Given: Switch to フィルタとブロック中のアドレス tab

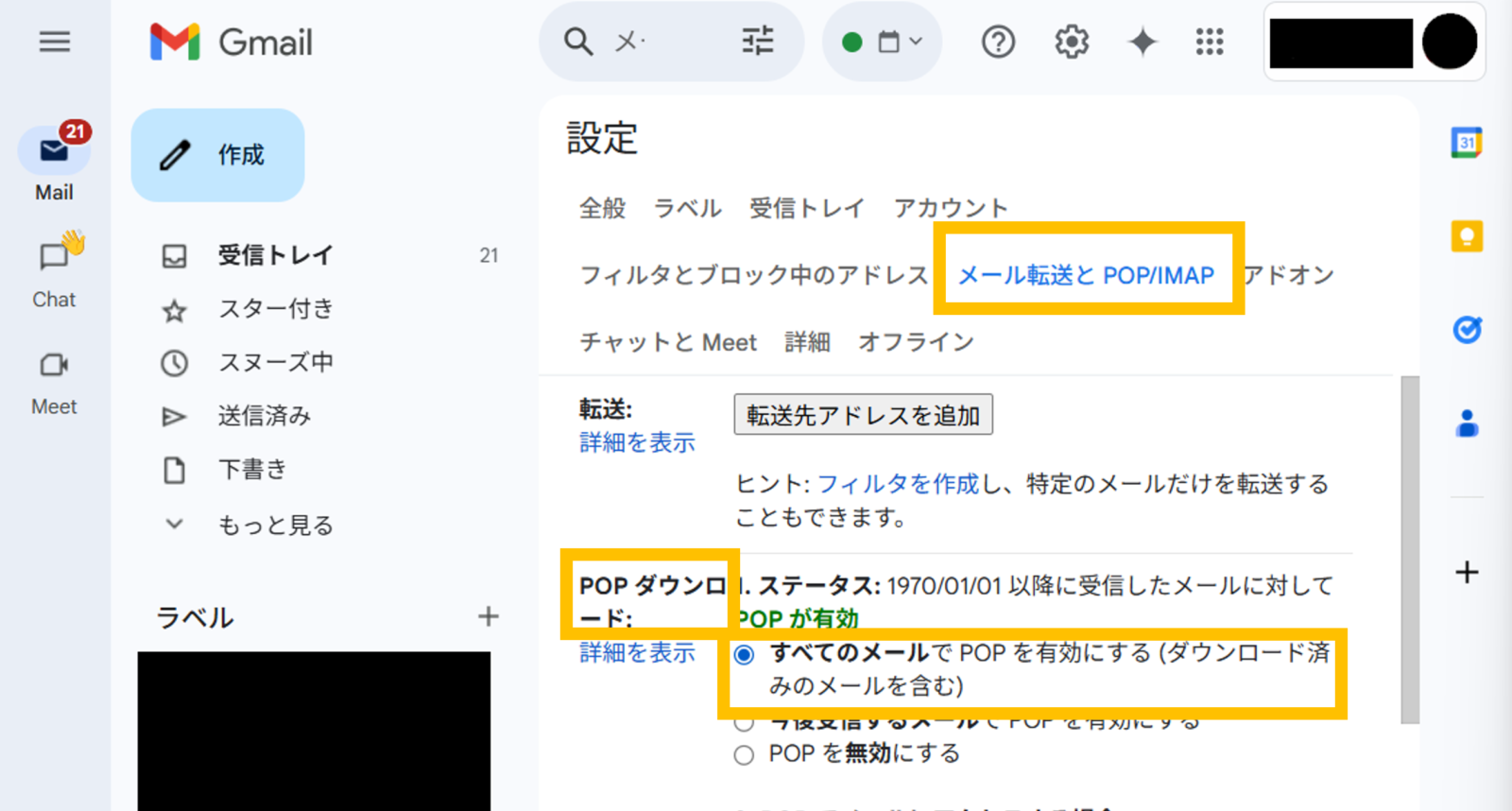Looking at the screenshot, I should coord(754,275).
